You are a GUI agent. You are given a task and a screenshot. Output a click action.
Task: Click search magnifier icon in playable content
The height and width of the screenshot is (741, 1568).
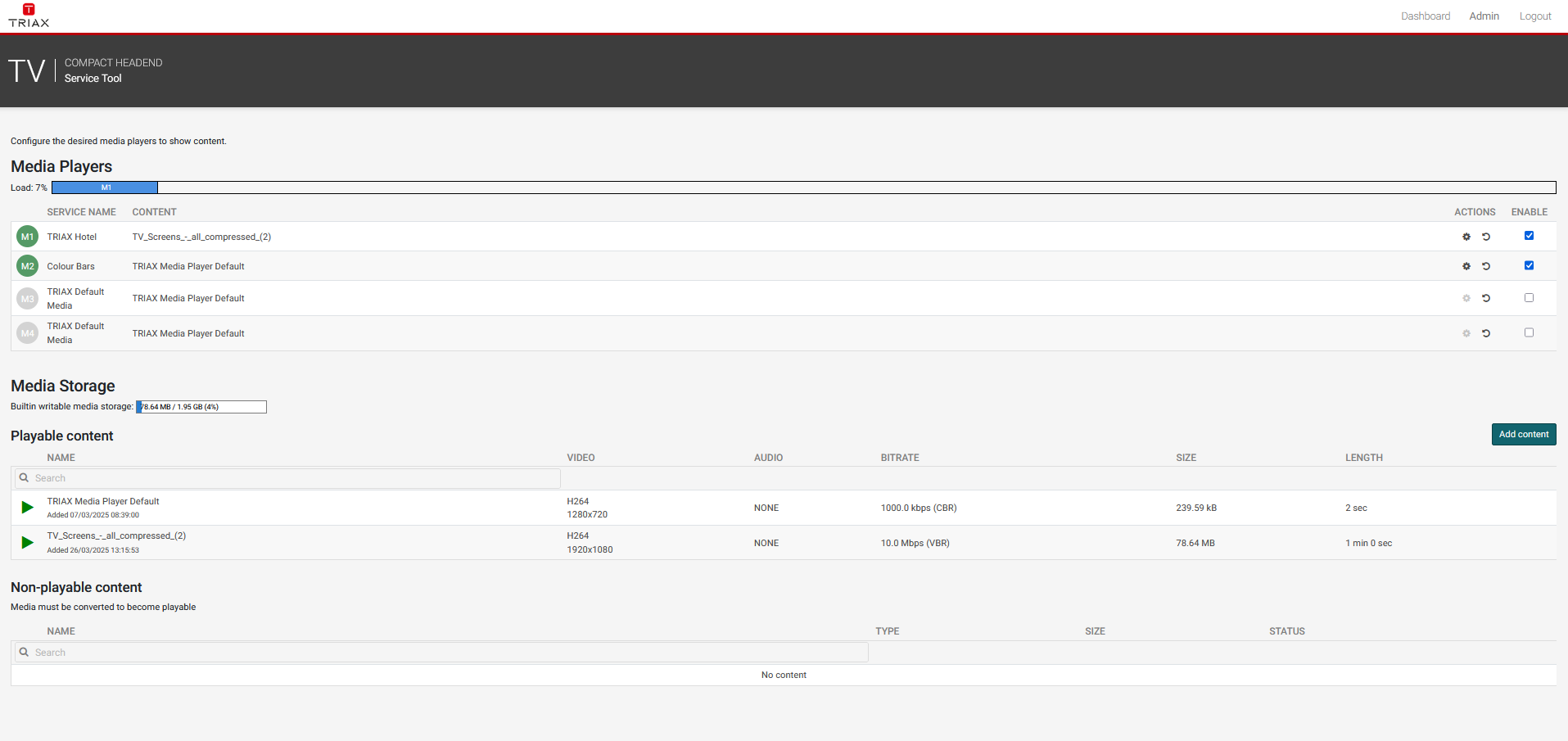[25, 478]
